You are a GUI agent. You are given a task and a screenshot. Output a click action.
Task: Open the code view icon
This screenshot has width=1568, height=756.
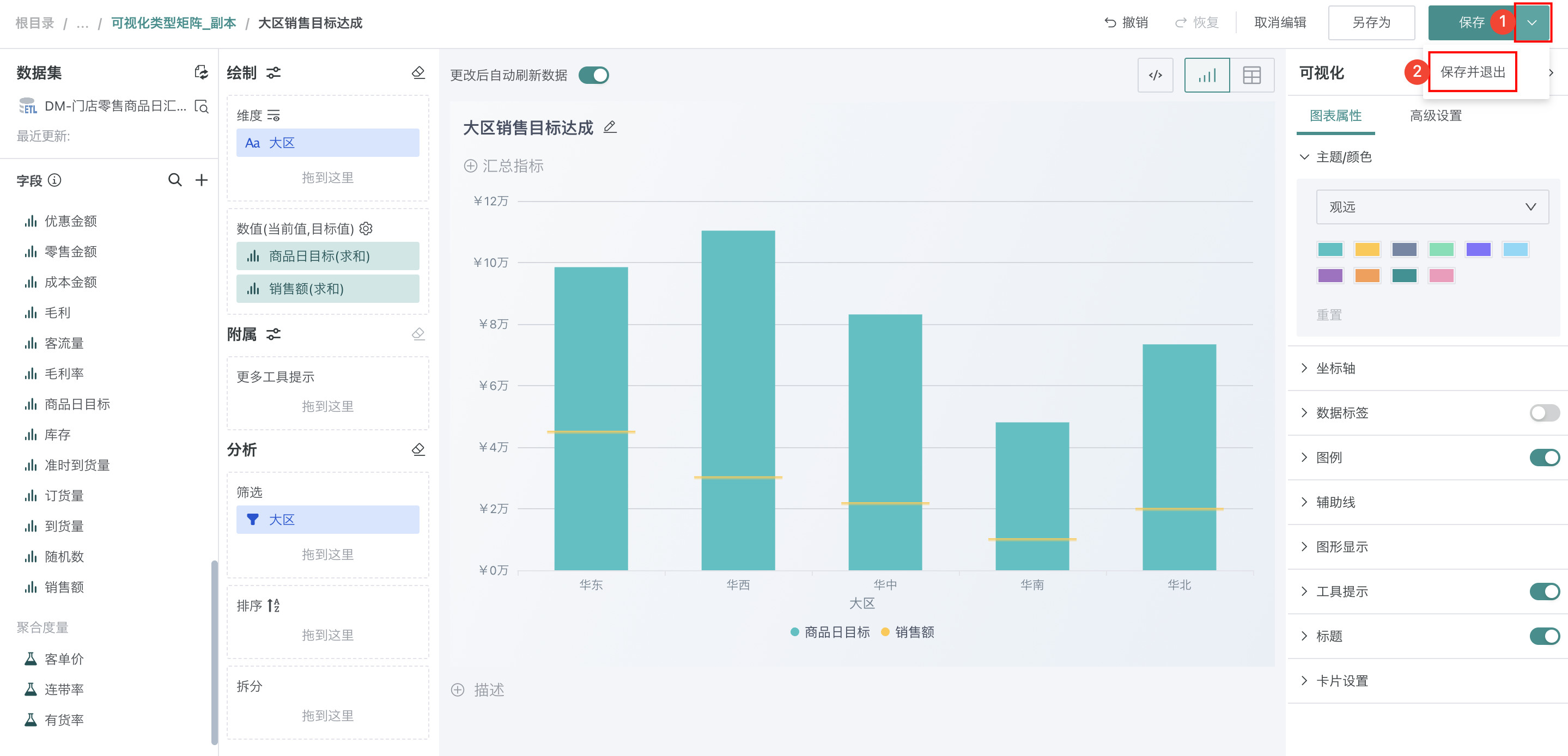click(x=1154, y=76)
